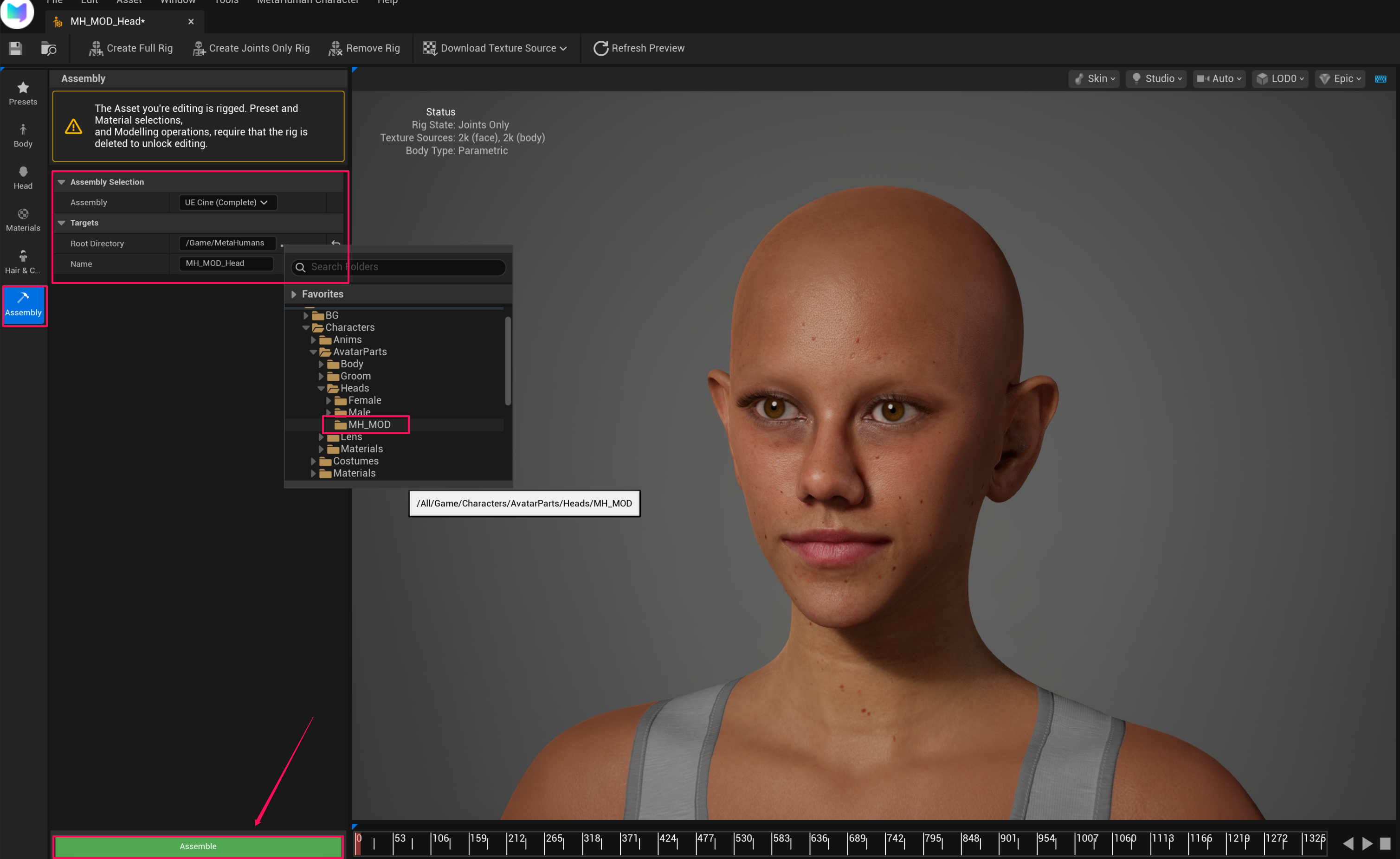Open the Body sidebar panel
Viewport: 1400px width, 859px height.
pos(23,135)
